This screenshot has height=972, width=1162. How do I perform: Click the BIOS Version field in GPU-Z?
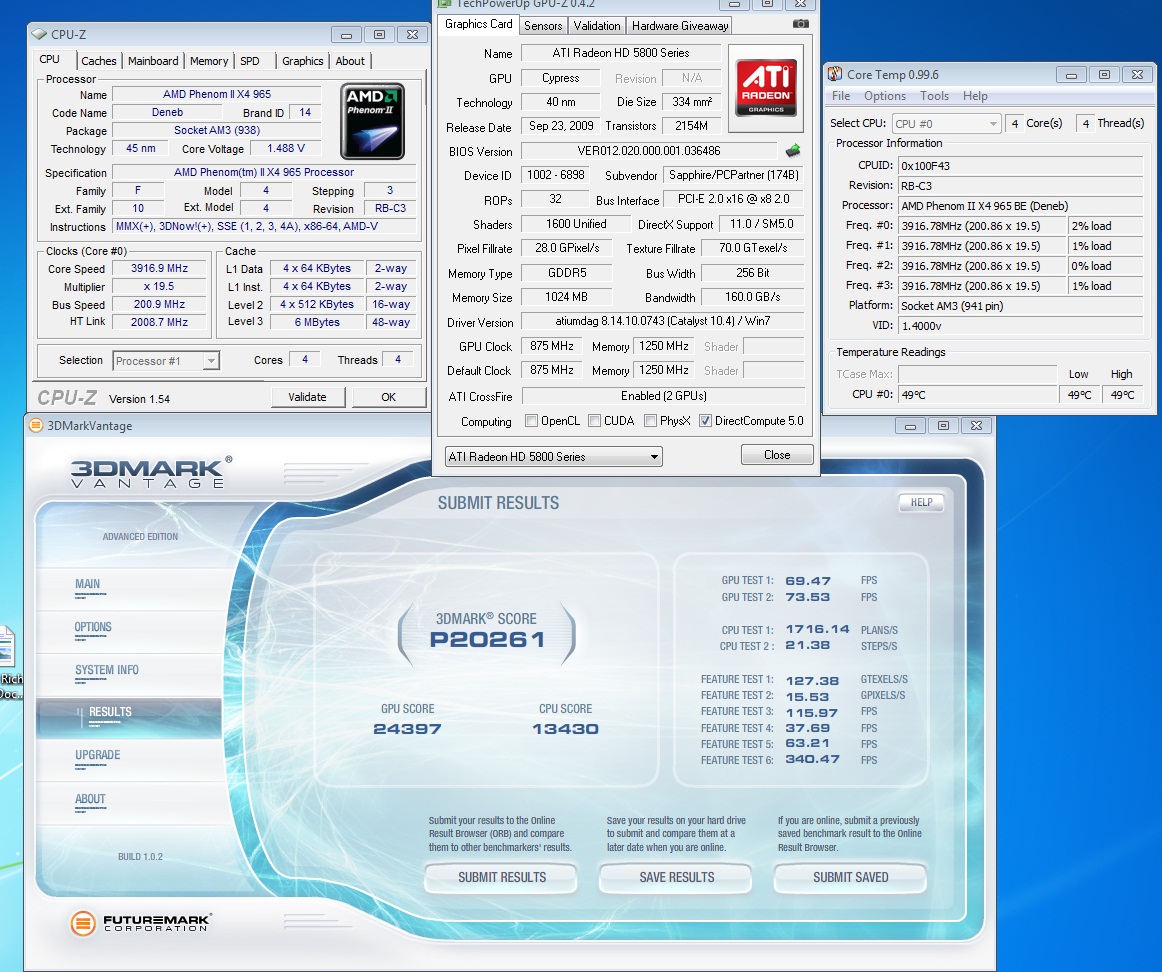(649, 151)
